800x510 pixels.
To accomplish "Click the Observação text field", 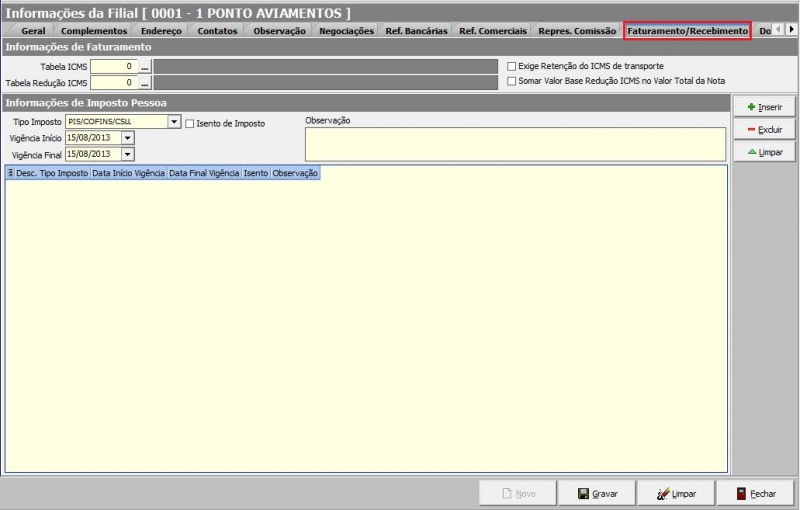I will (514, 143).
